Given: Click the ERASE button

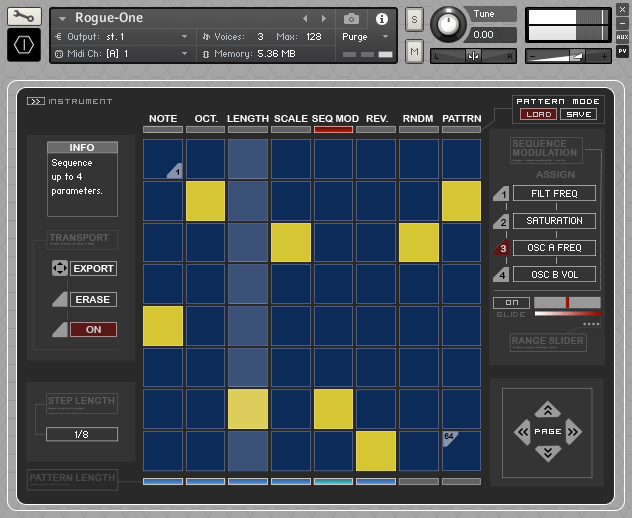Looking at the screenshot, I should (x=93, y=300).
